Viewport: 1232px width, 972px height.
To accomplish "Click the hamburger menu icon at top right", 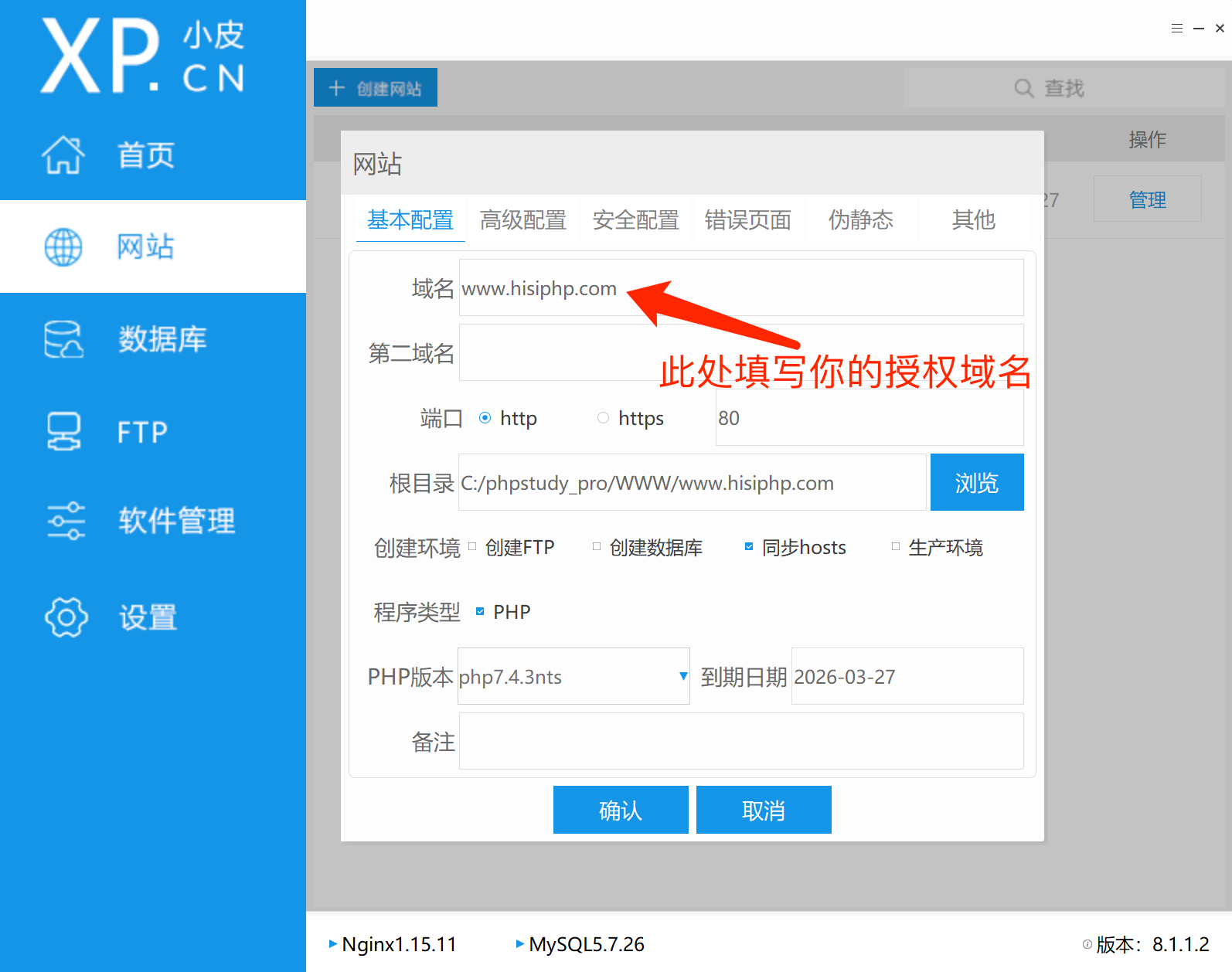I will pyautogui.click(x=1177, y=29).
